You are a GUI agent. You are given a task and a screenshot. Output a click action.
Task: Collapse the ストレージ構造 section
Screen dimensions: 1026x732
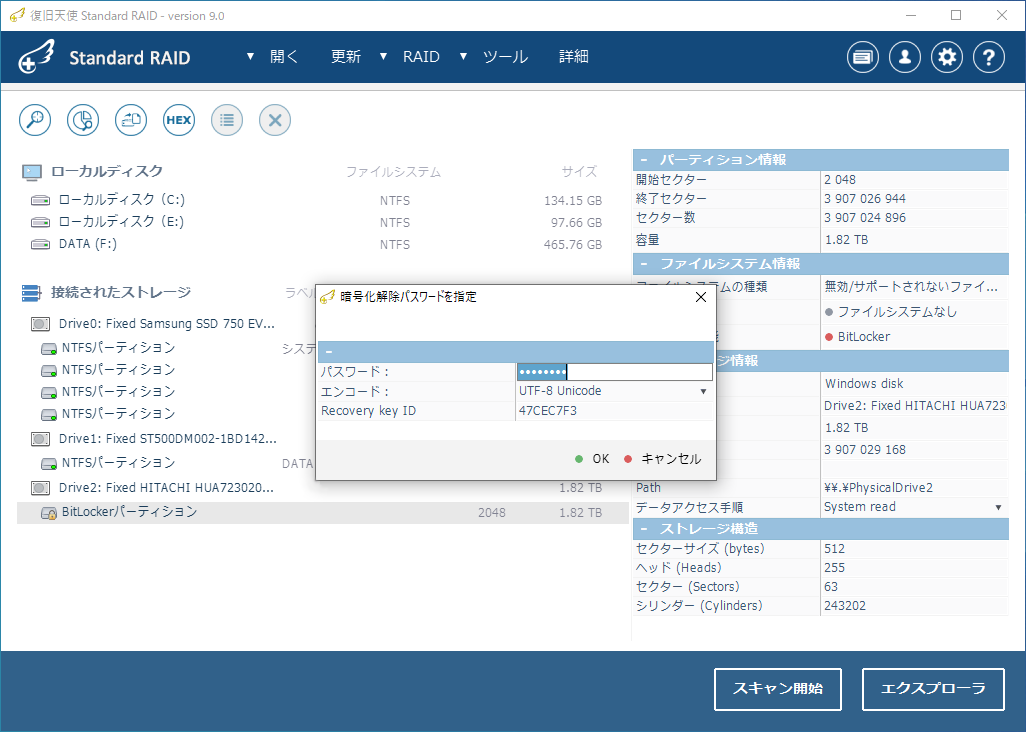pos(644,529)
